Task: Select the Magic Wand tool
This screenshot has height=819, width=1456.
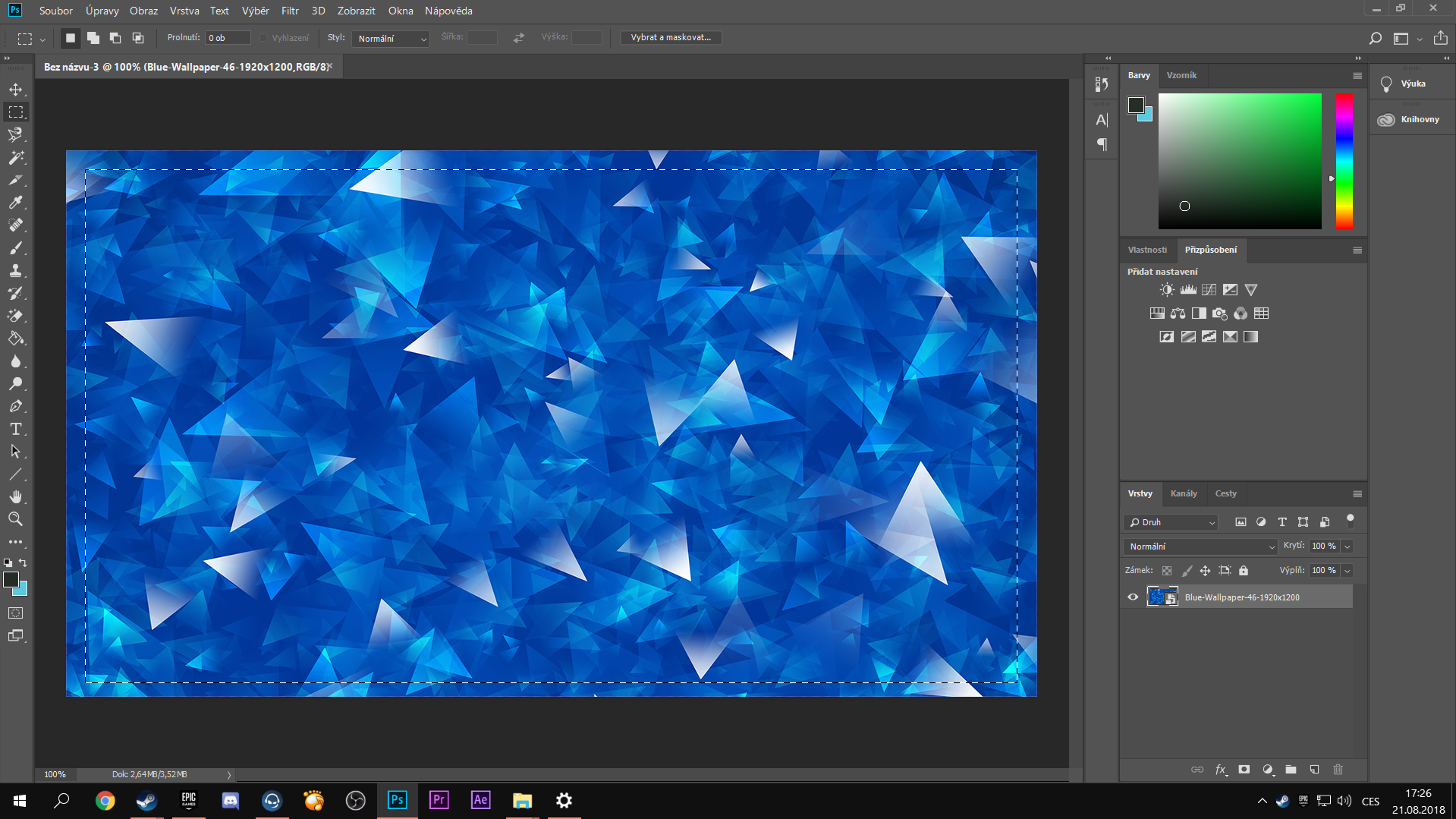Action: (15, 158)
